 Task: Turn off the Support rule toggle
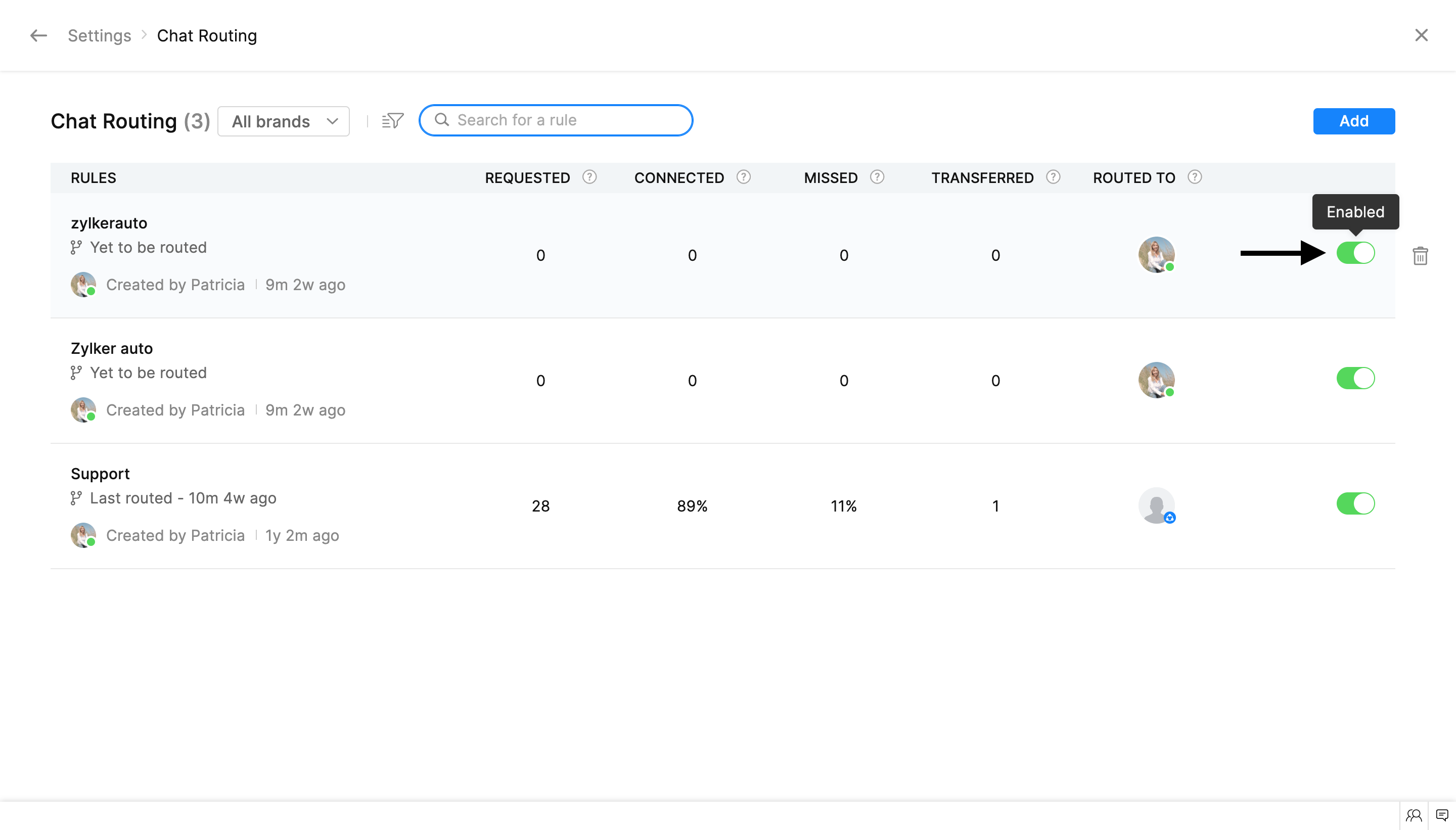(1355, 504)
